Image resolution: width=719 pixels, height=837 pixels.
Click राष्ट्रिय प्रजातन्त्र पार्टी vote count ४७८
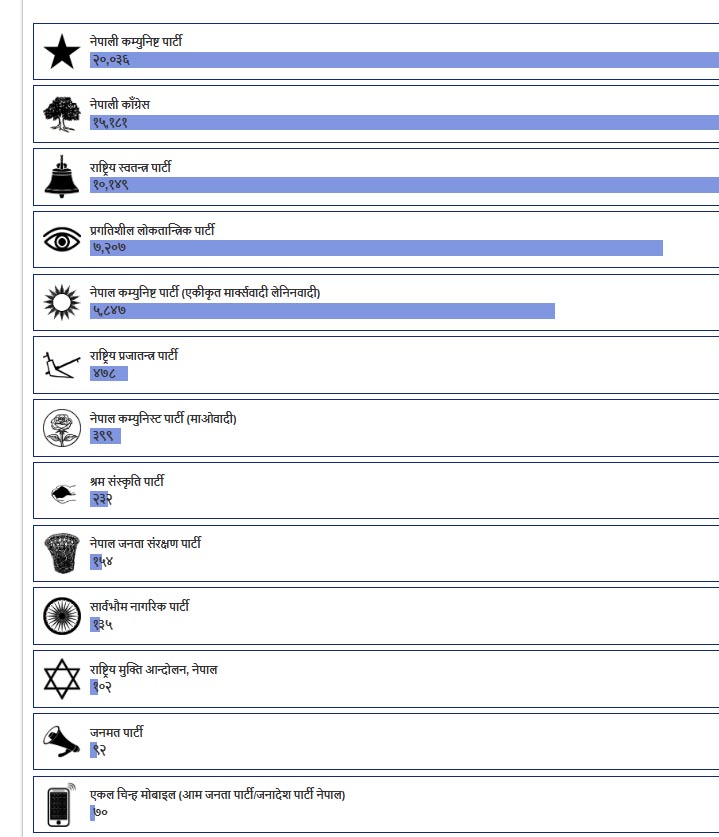pyautogui.click(x=105, y=374)
